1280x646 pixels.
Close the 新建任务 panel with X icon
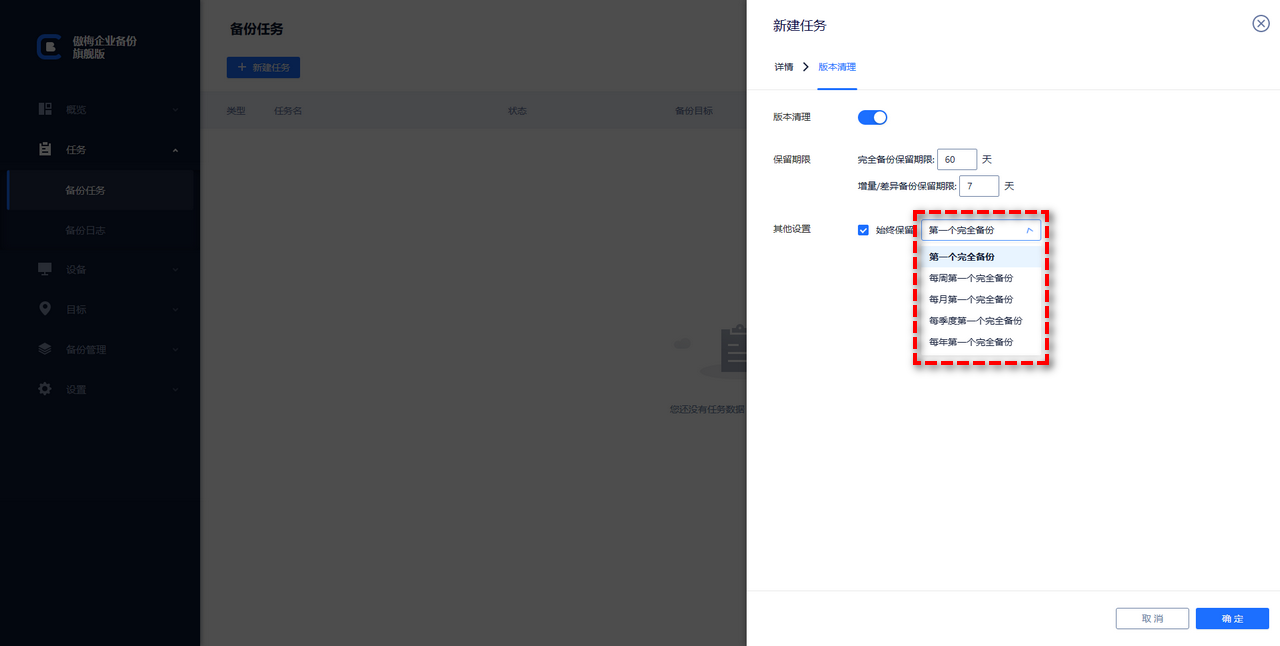coord(1260,24)
